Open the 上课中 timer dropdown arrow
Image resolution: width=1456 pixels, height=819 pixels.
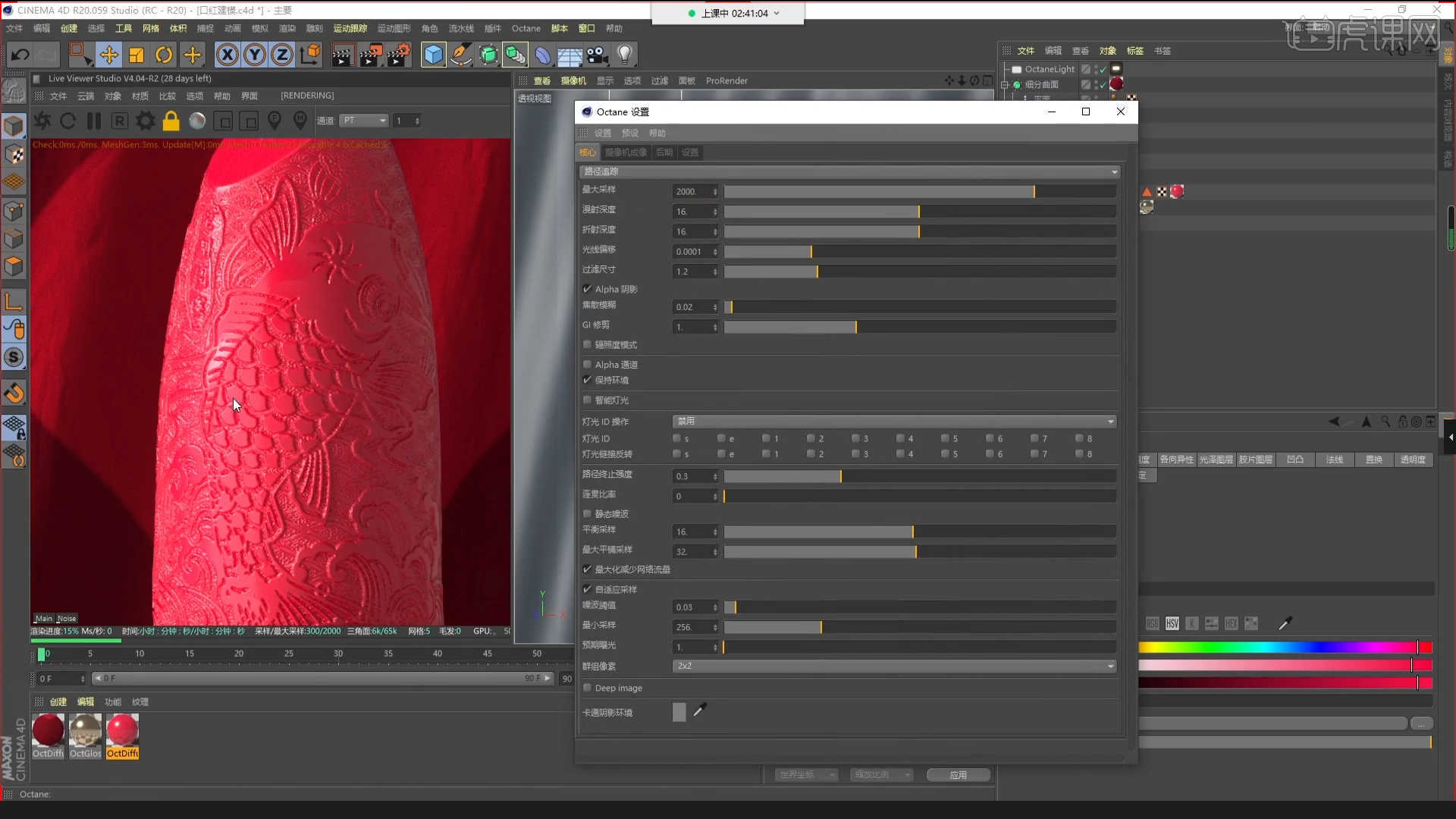[x=777, y=14]
